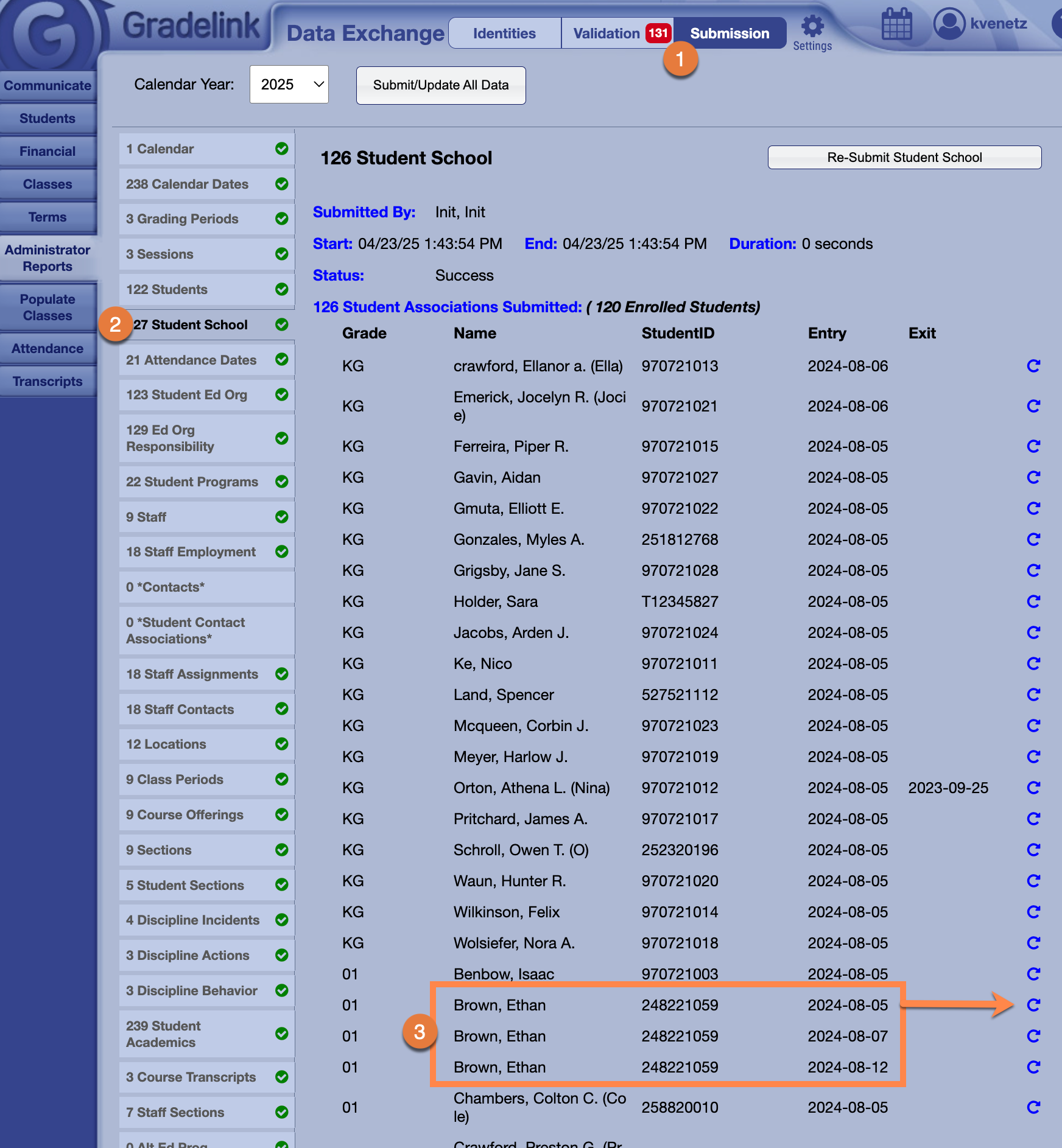Select 122 Students item
Screen dimensions: 1062x1148
[x=207, y=290]
